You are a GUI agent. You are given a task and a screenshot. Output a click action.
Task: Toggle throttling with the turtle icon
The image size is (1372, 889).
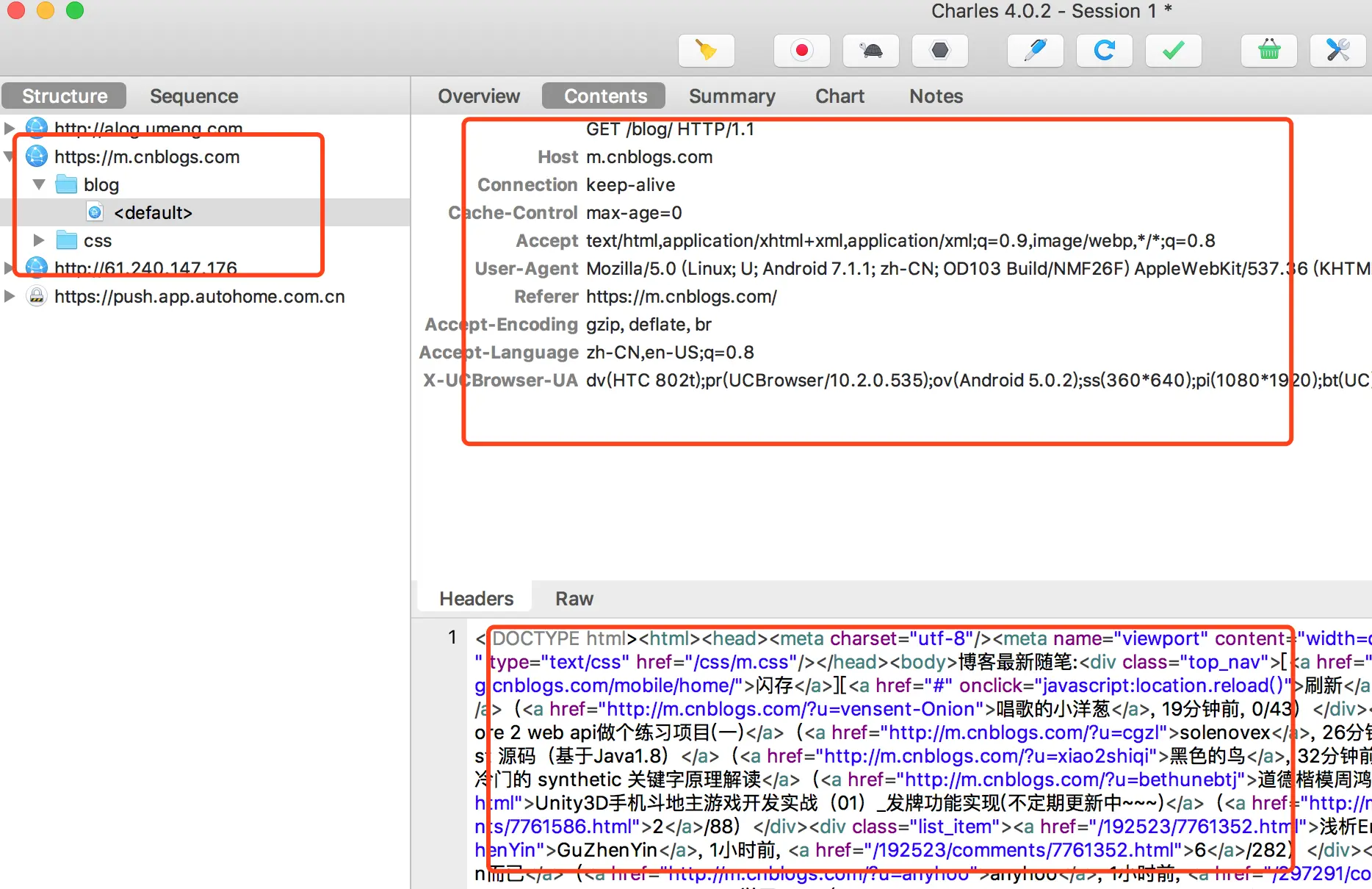(x=871, y=51)
